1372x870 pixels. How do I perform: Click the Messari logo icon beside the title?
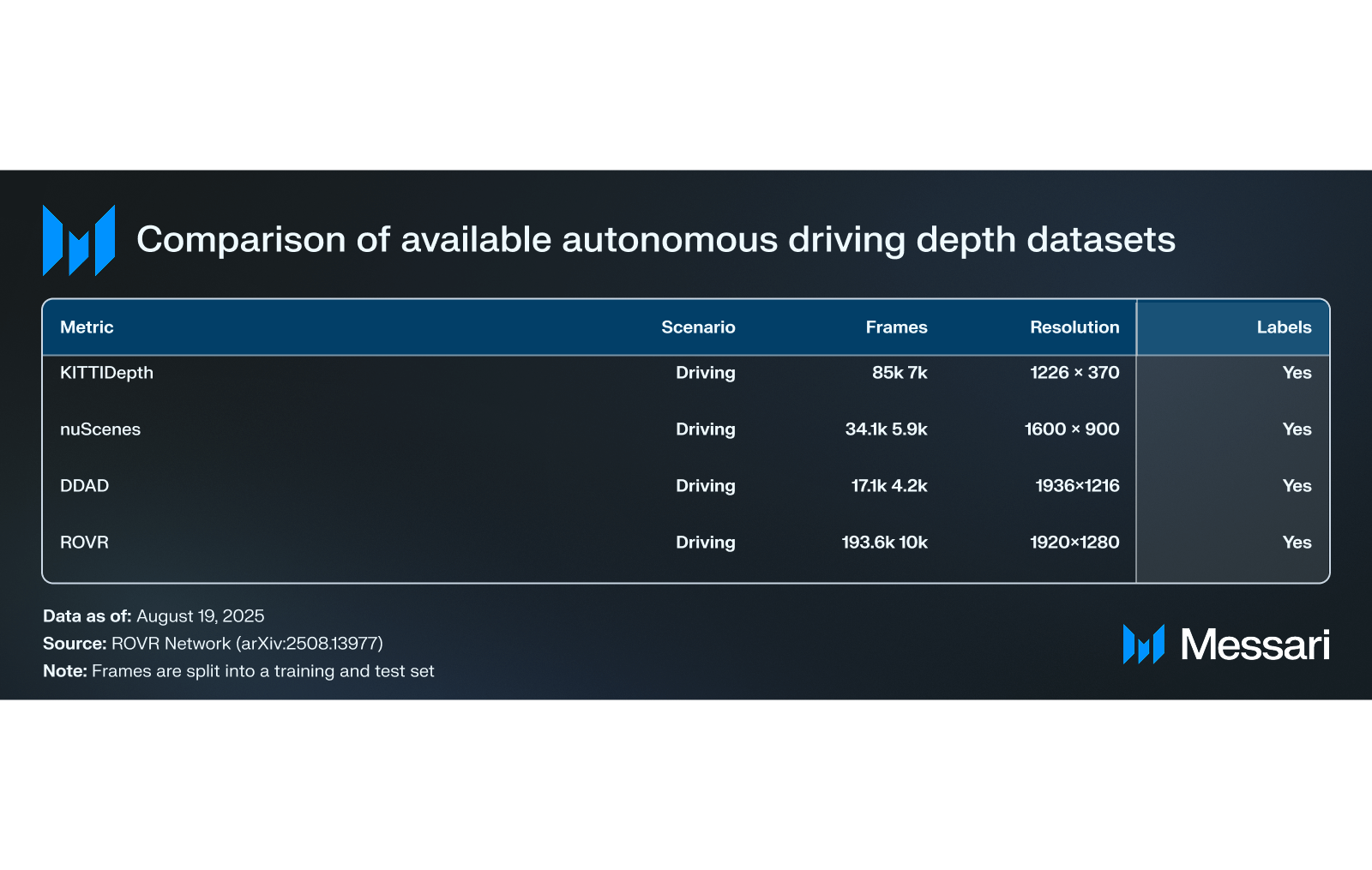click(x=79, y=240)
